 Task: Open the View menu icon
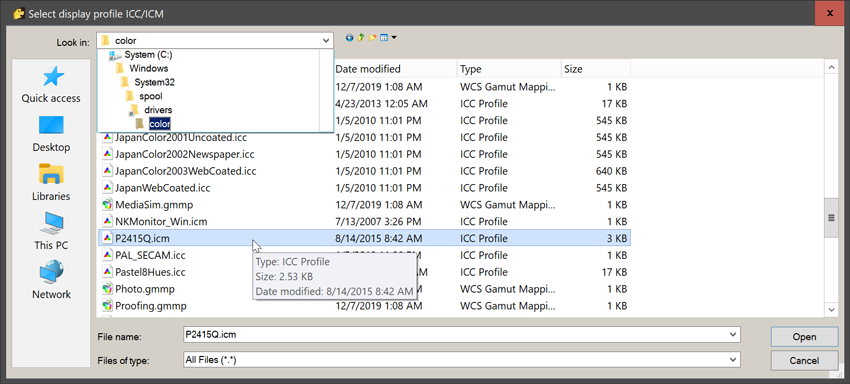(x=384, y=38)
